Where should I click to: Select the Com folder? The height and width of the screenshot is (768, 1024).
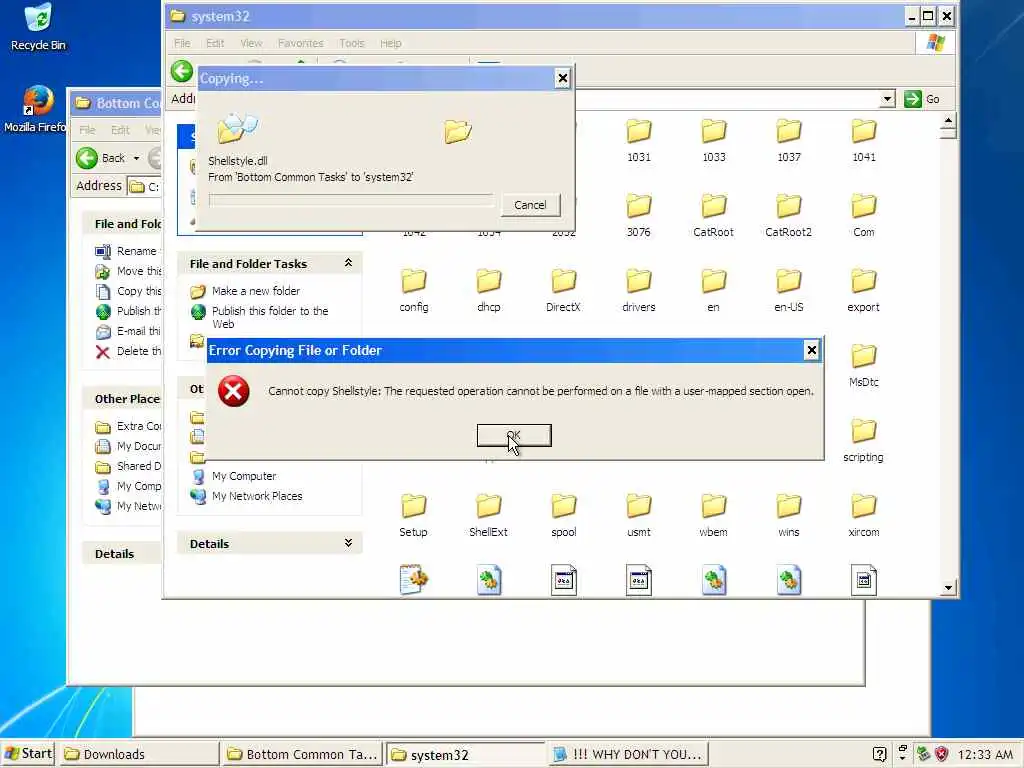[863, 216]
